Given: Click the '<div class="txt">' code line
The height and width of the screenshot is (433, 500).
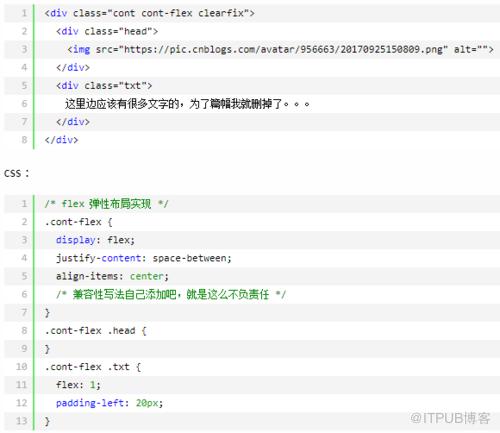Looking at the screenshot, I should (104, 86).
